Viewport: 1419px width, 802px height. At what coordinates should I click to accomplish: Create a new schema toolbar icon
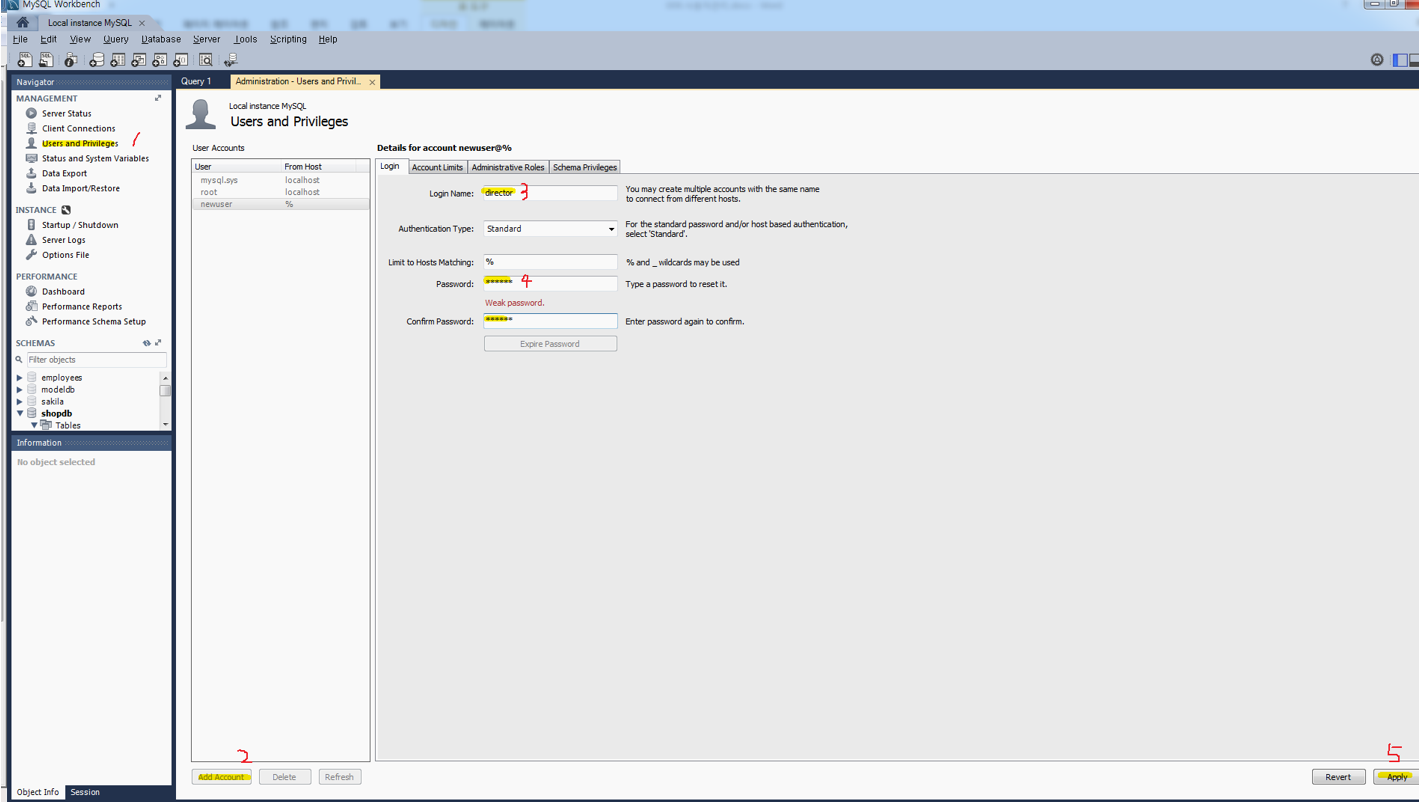click(96, 60)
